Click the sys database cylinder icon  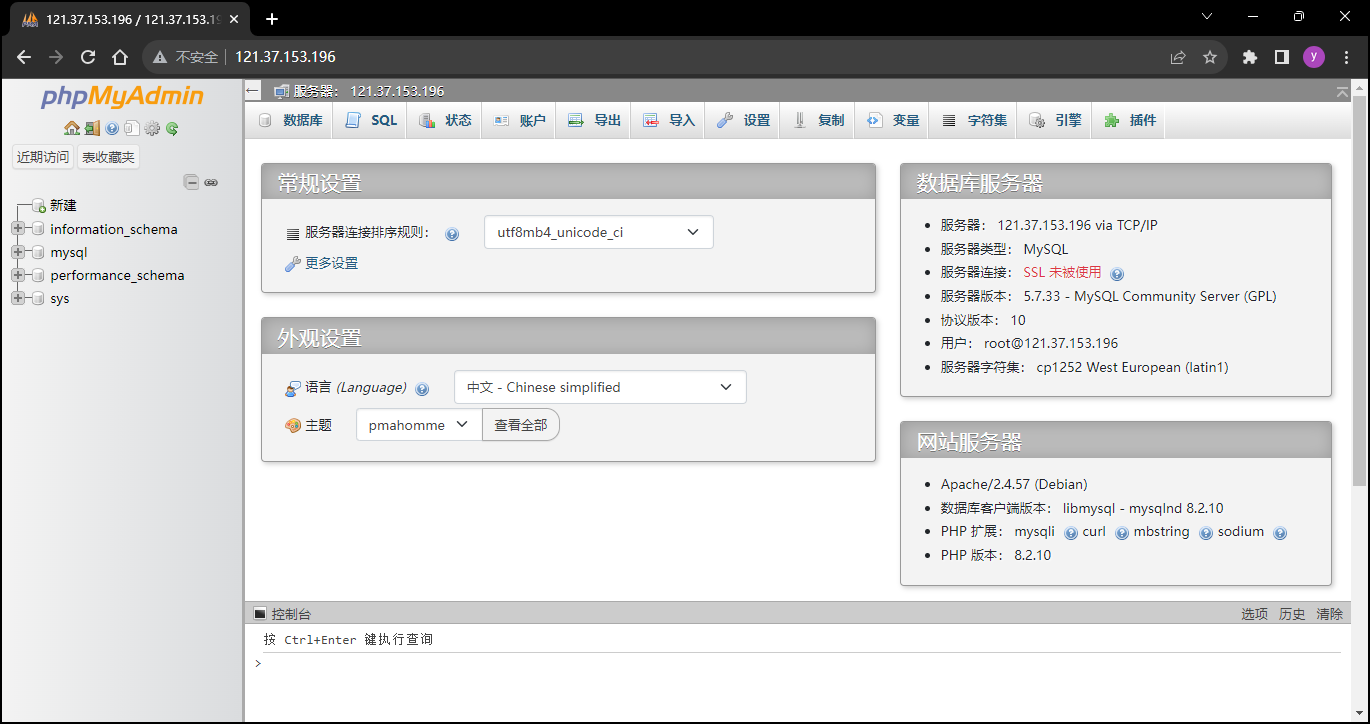(39, 298)
